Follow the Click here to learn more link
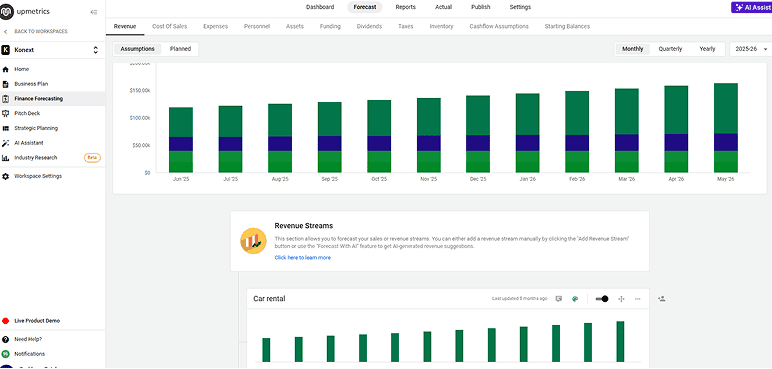 (x=303, y=258)
